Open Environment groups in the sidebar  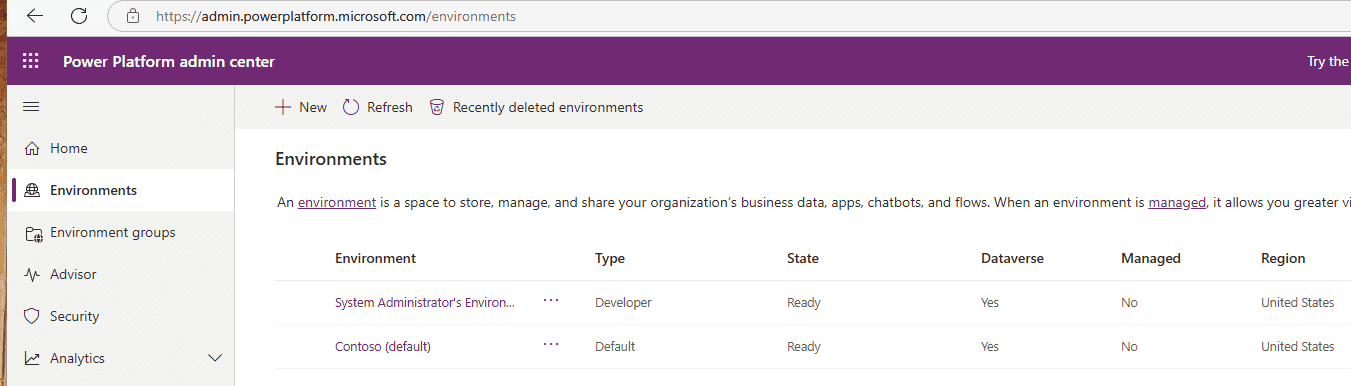[113, 232]
